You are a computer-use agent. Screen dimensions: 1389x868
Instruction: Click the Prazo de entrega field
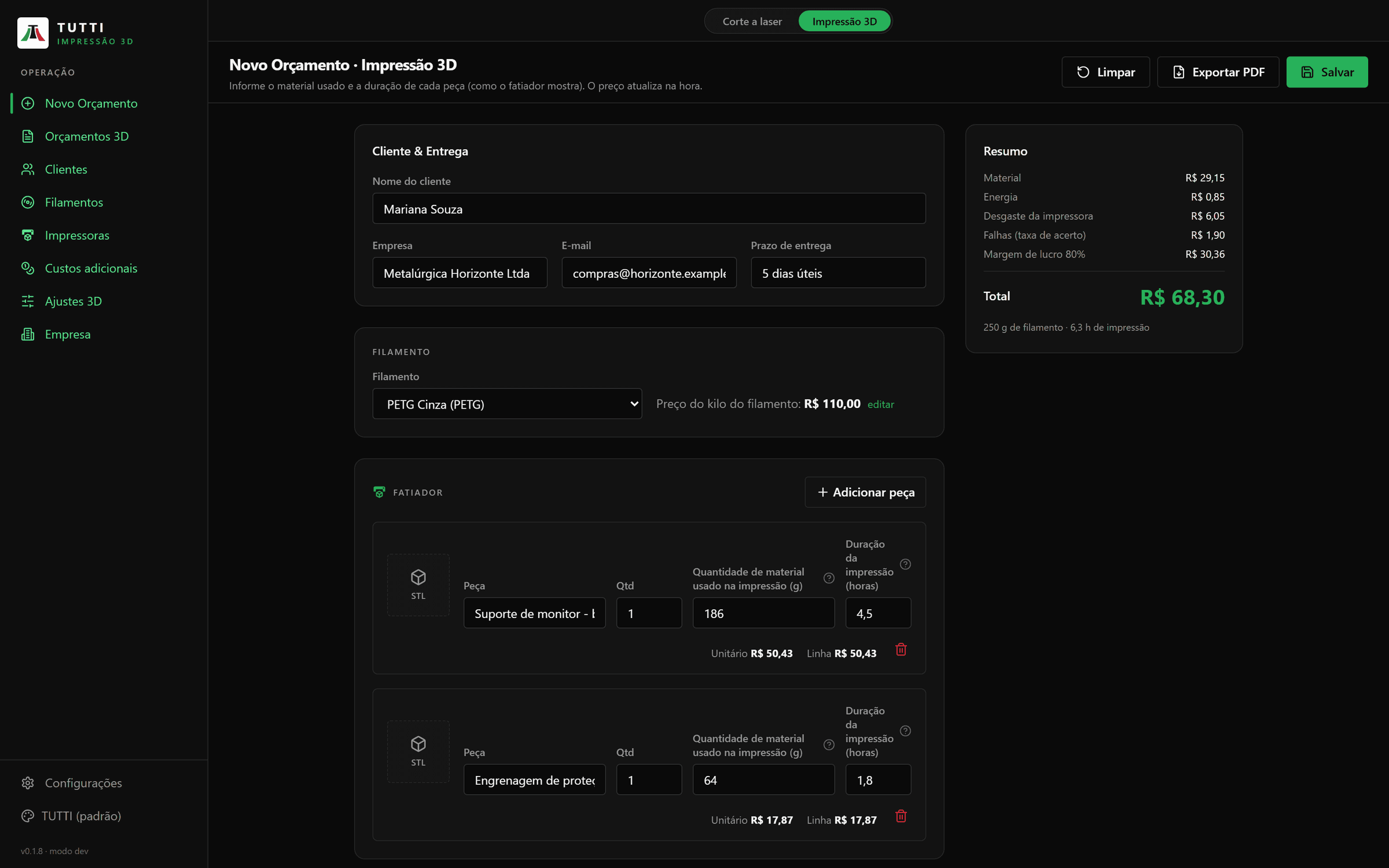tap(838, 273)
